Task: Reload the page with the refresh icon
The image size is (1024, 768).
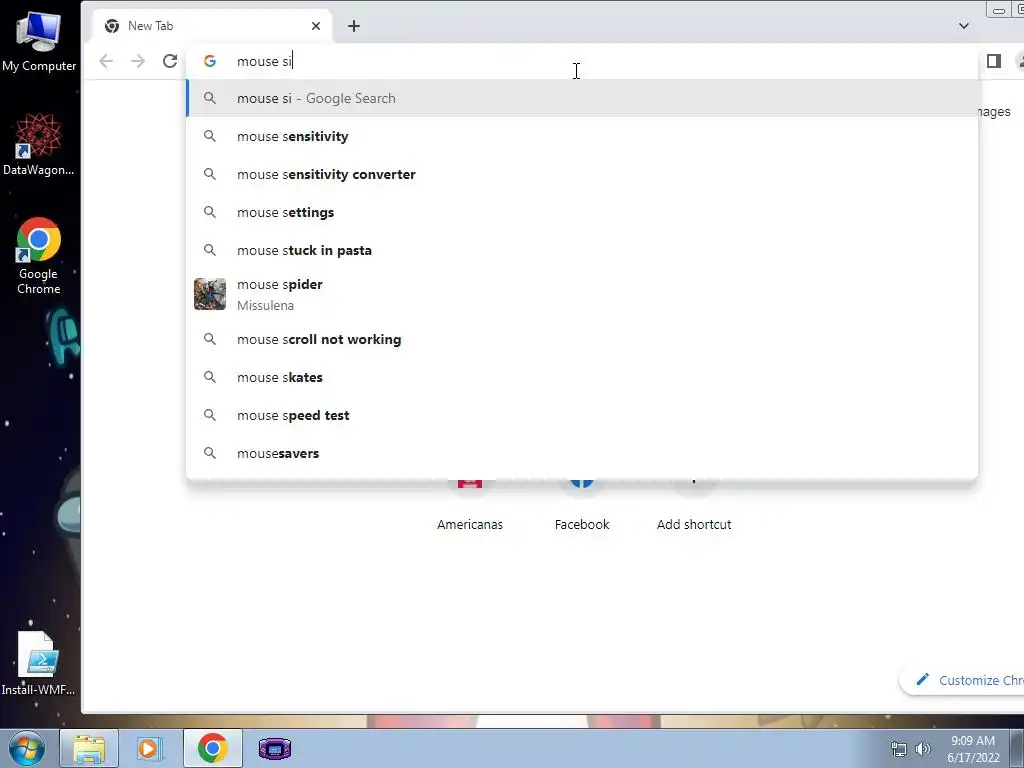Action: (170, 61)
